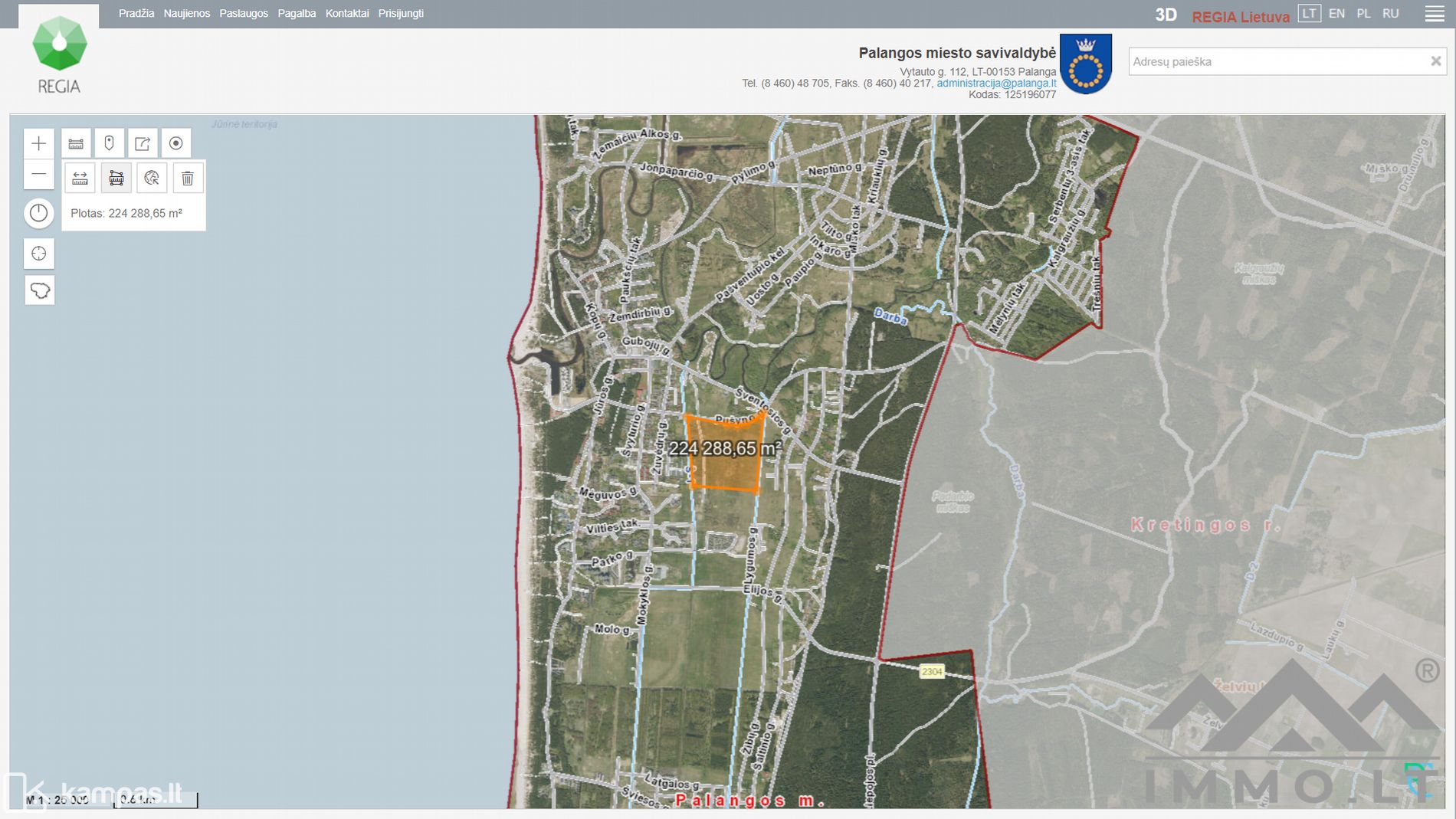The image size is (1456, 819).
Task: Expand the measurement tools panel
Action: tap(76, 143)
